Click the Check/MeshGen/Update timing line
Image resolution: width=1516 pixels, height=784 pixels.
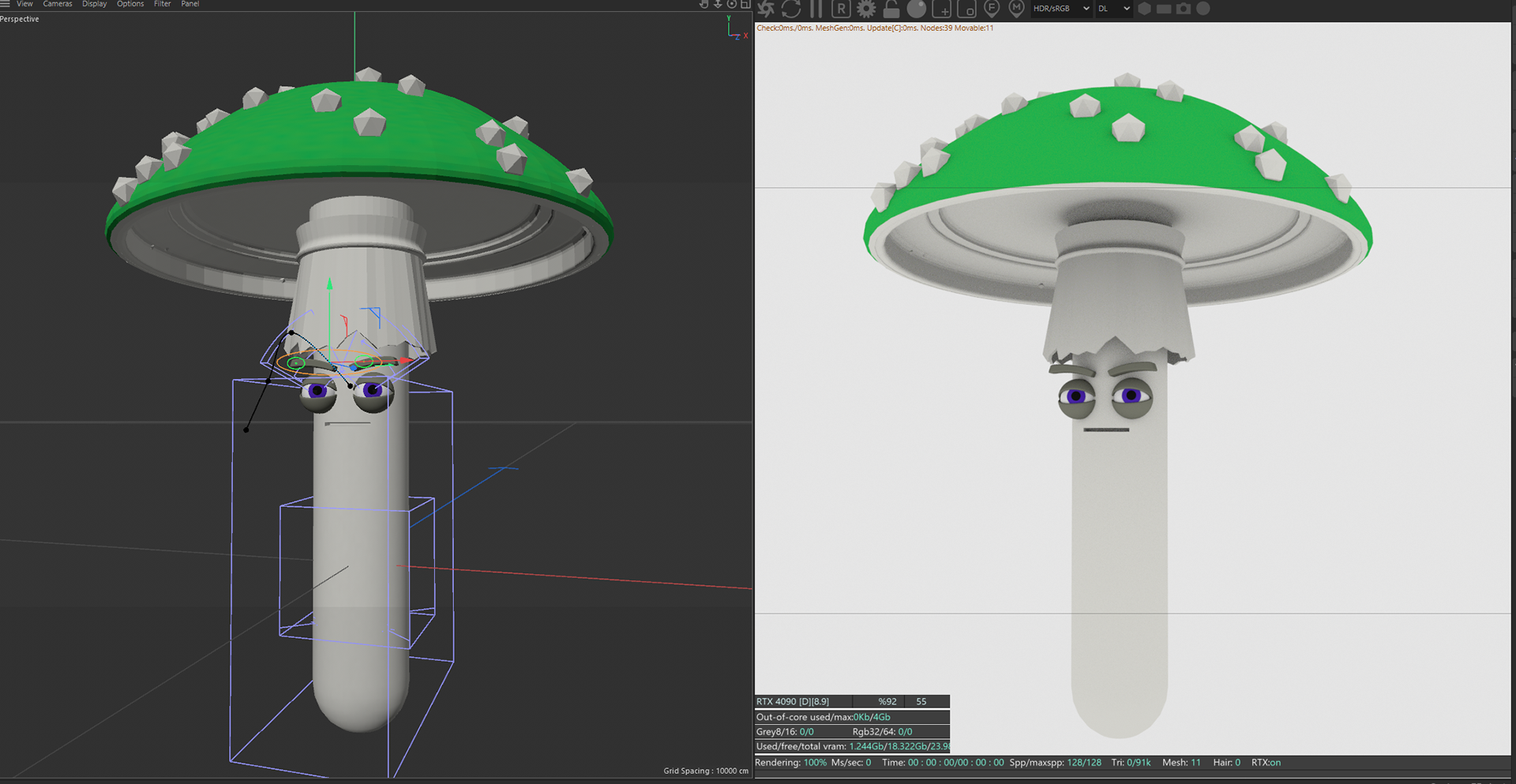tap(875, 28)
